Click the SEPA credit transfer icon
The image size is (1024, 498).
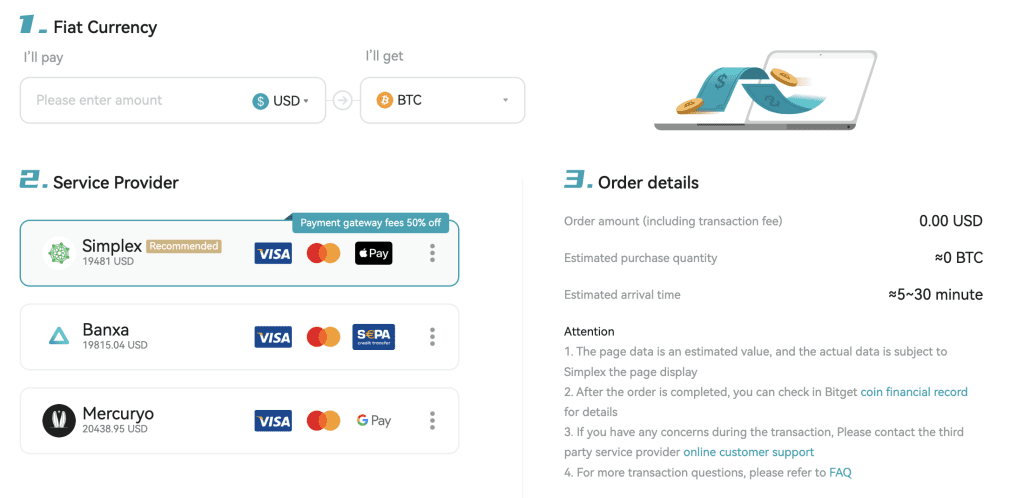pos(374,337)
